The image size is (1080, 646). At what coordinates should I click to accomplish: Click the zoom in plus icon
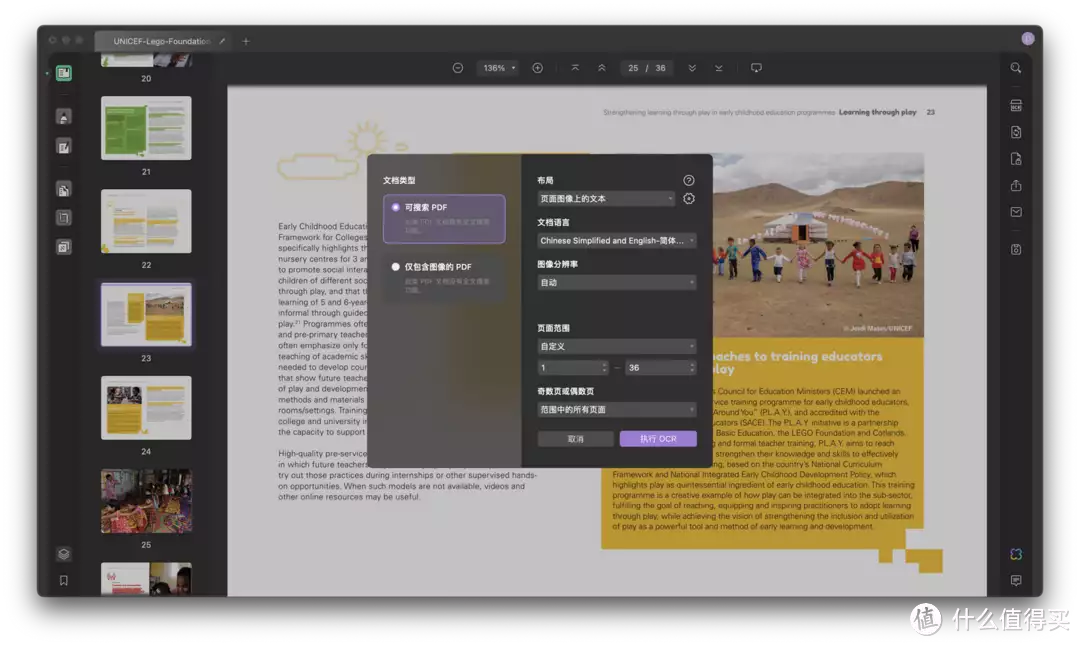(x=537, y=68)
